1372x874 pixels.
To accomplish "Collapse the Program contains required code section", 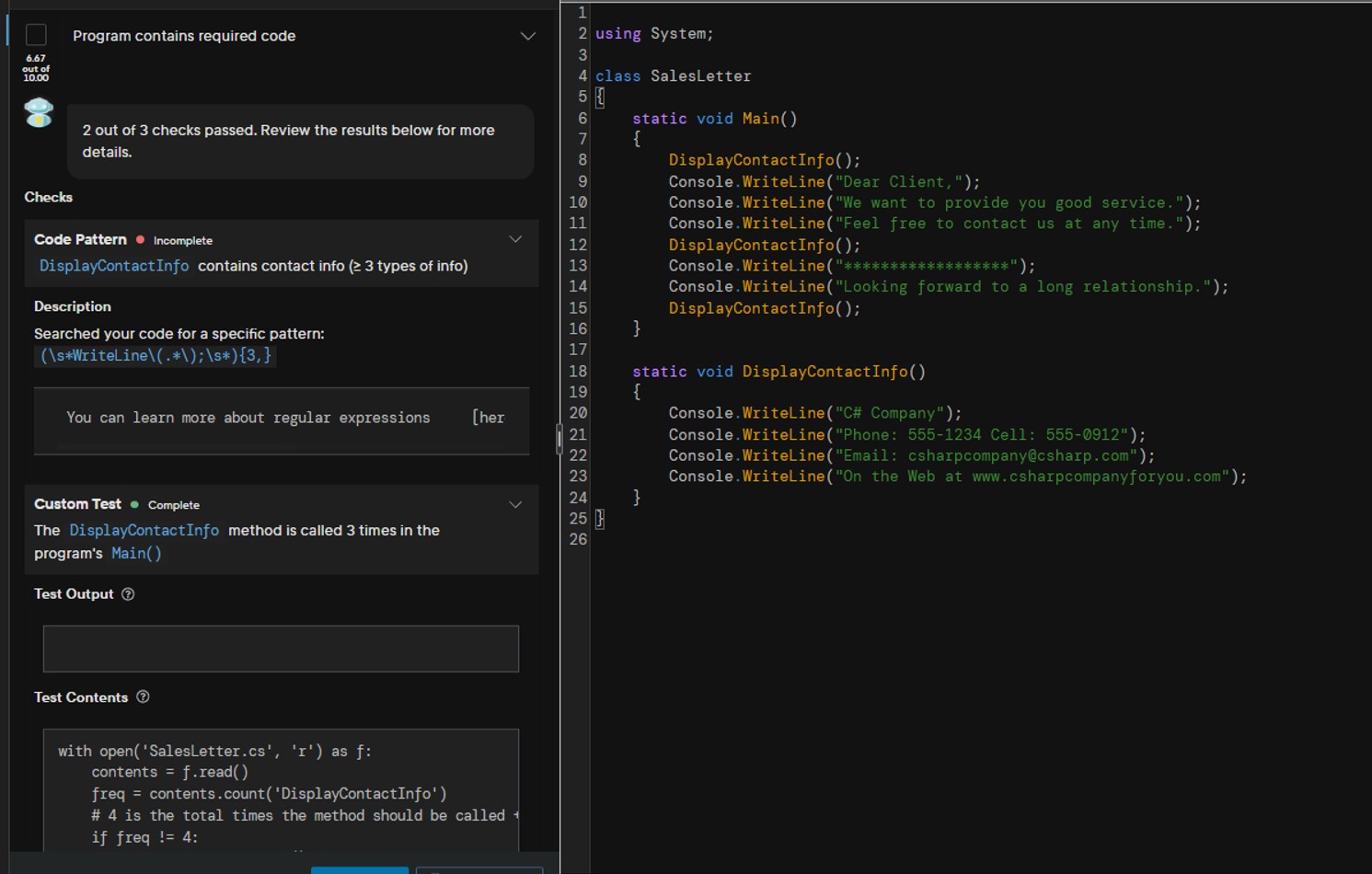I will (528, 36).
